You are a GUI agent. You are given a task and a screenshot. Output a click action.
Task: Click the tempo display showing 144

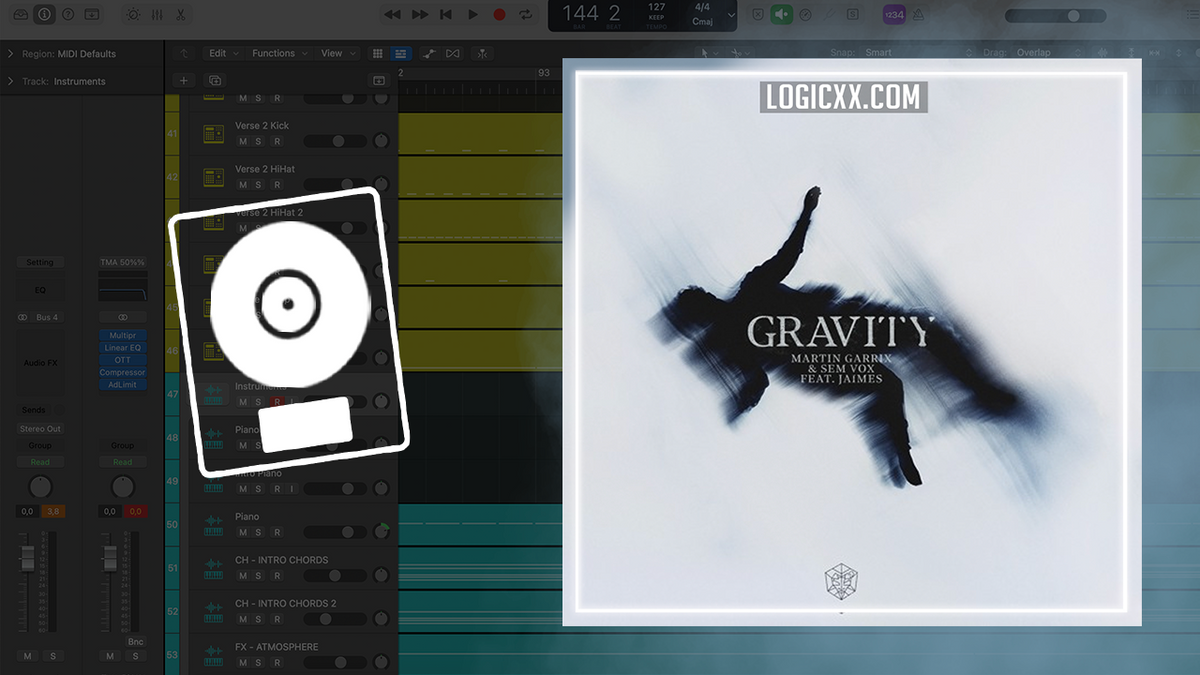click(x=580, y=12)
